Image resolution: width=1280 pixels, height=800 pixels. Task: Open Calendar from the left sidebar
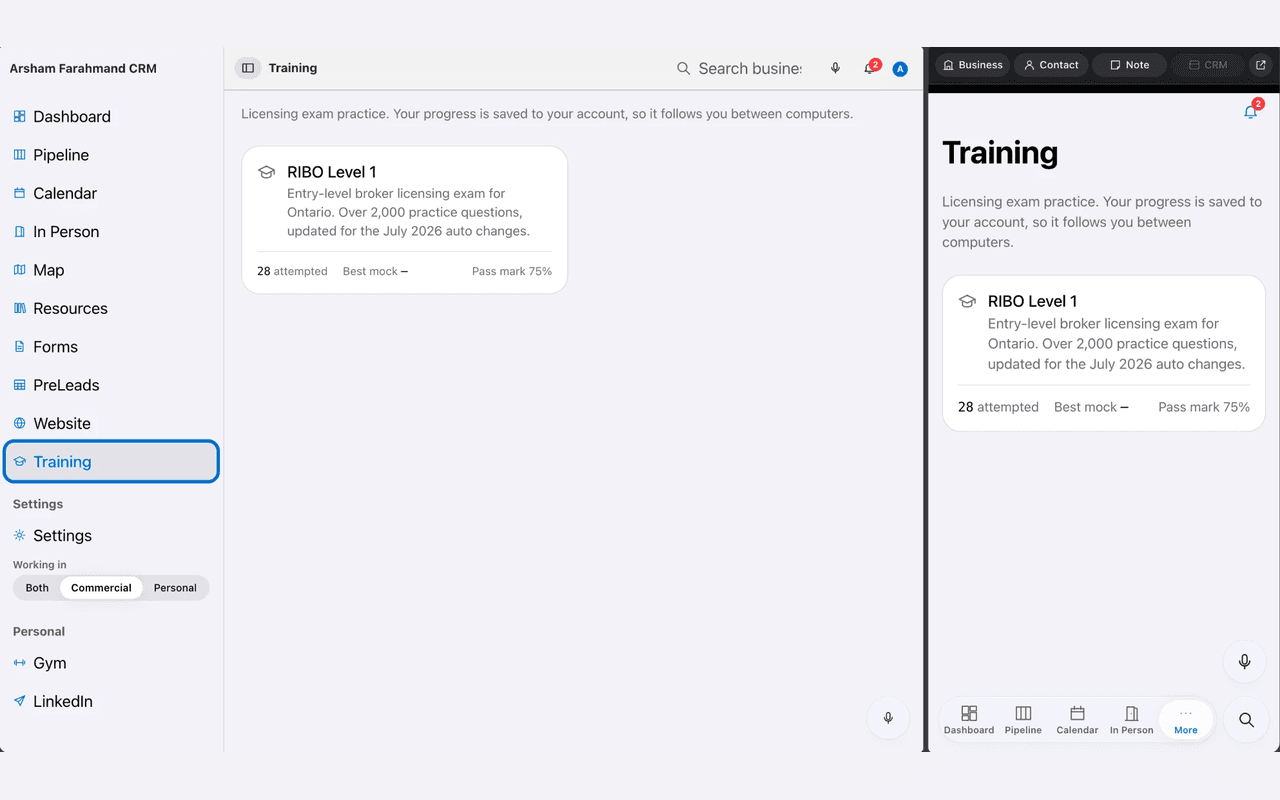(111, 193)
